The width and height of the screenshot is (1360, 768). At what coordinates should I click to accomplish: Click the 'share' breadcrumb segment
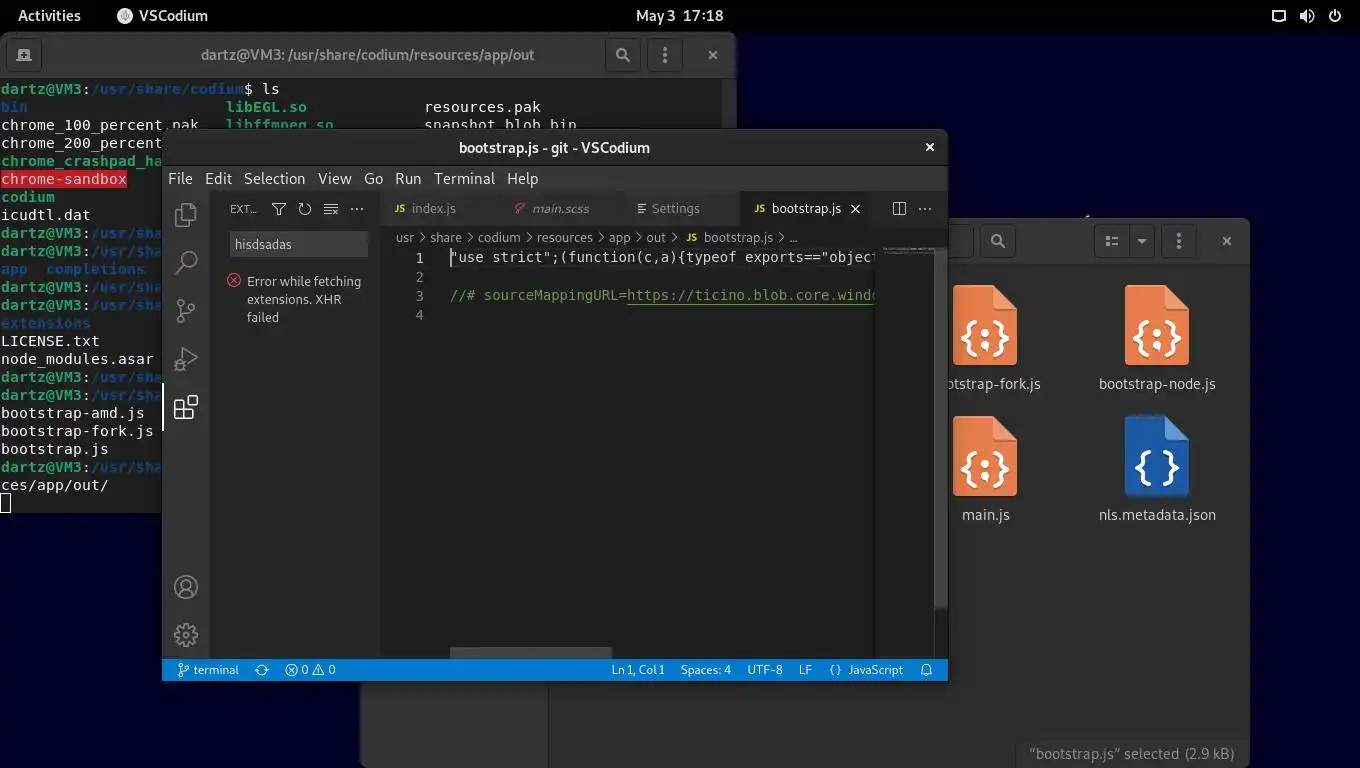click(x=446, y=238)
